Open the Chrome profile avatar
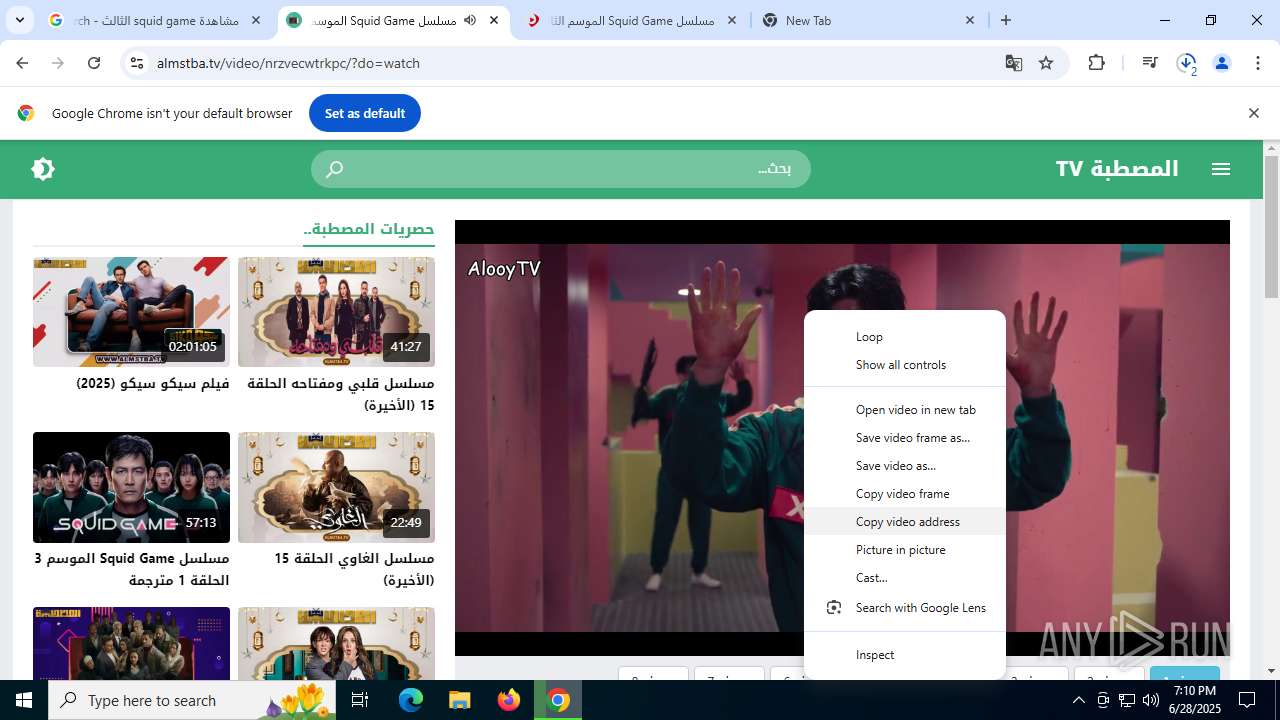 click(x=1222, y=63)
